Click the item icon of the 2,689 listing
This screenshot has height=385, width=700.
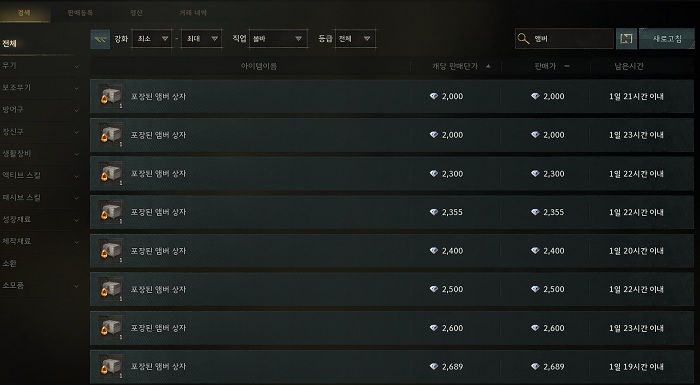point(110,367)
